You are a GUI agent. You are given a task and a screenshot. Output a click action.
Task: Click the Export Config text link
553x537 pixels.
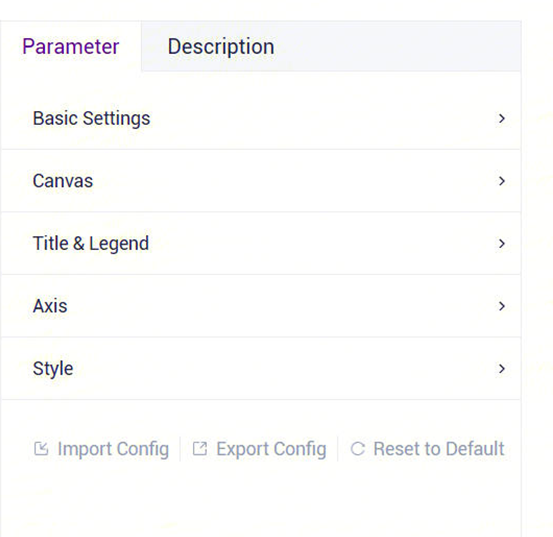[x=271, y=449]
